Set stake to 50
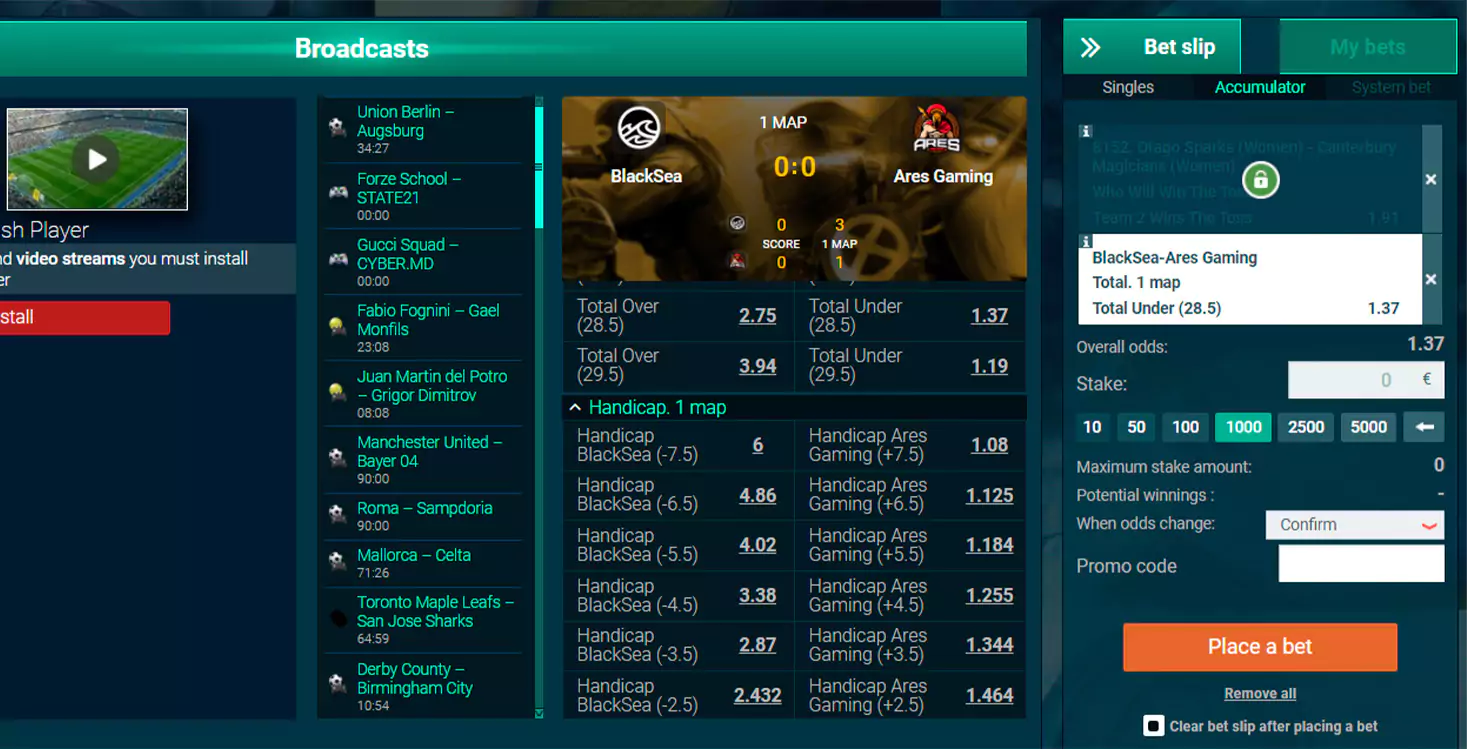1467x749 pixels. [x=1136, y=427]
